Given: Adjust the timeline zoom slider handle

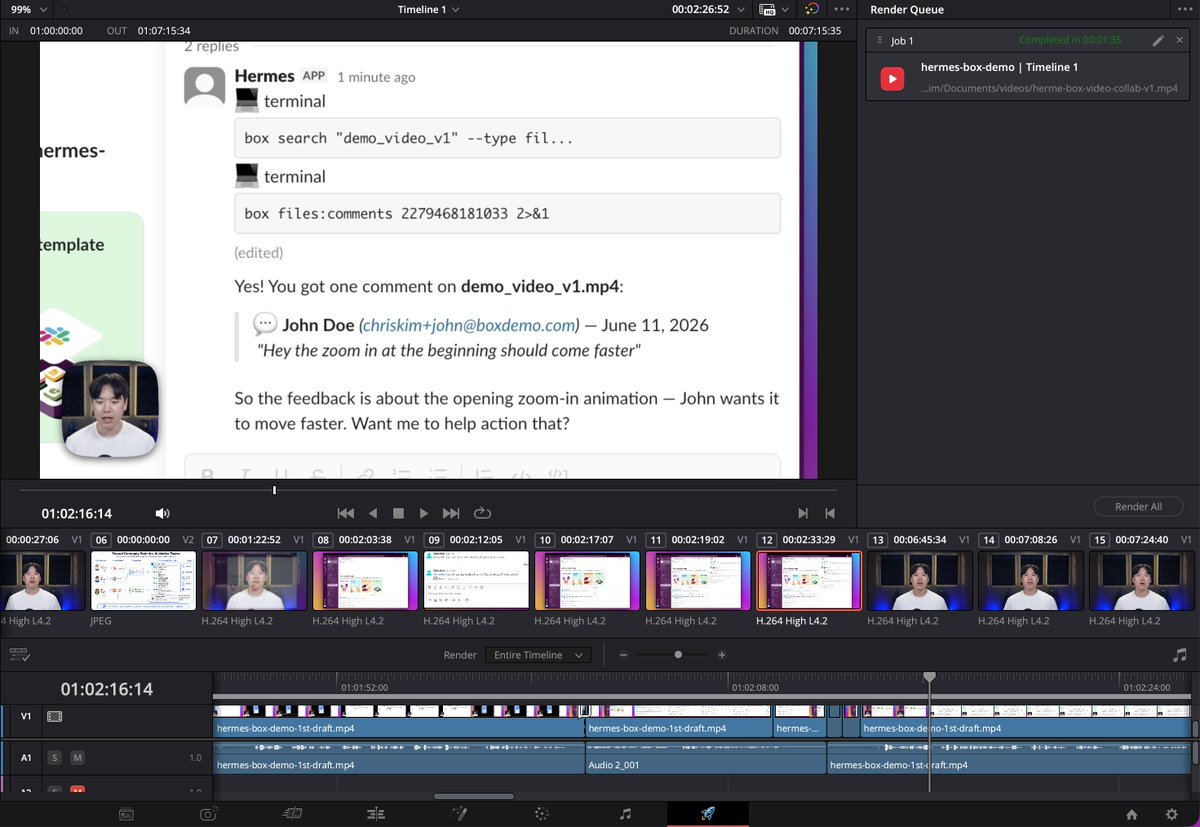Looking at the screenshot, I should coord(678,655).
